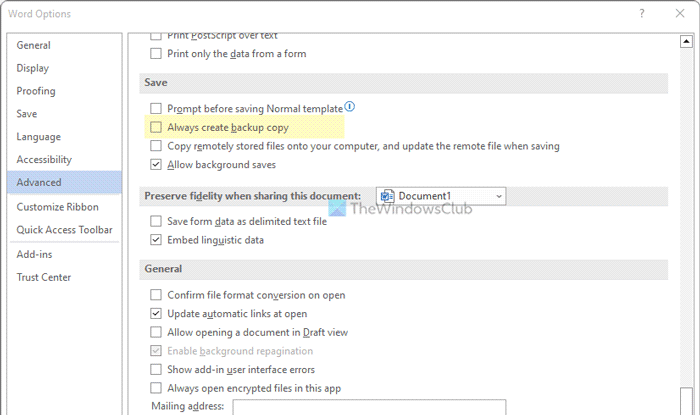Image resolution: width=700 pixels, height=415 pixels.
Task: Go to the Save category
Action: (x=64, y=114)
